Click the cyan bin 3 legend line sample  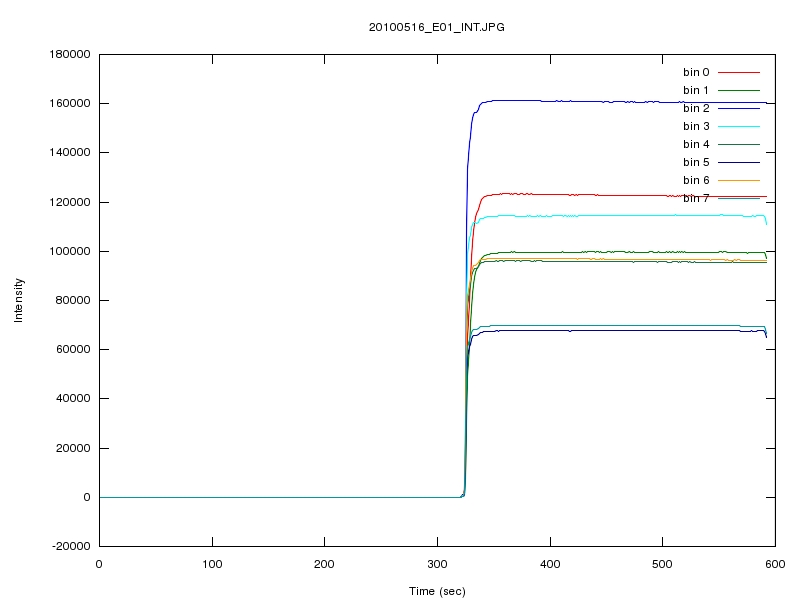pyautogui.click(x=739, y=126)
